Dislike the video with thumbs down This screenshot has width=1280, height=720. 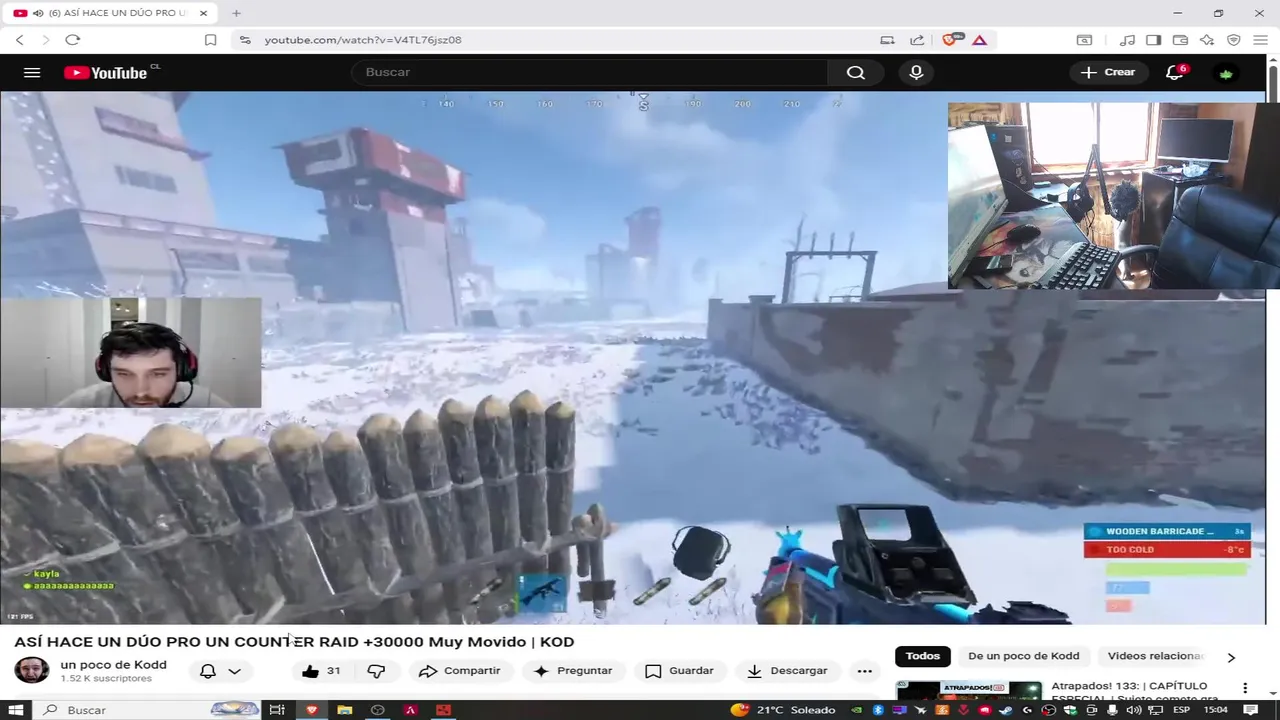[377, 671]
